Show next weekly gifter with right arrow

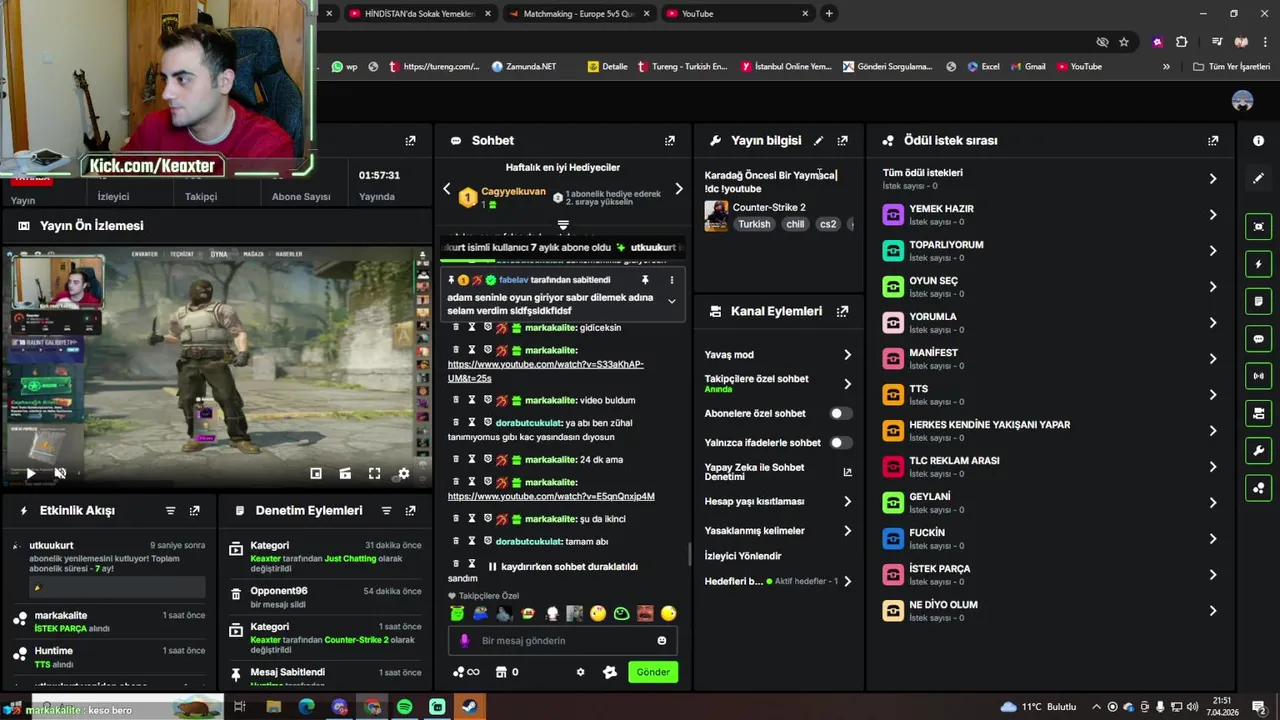tap(678, 189)
